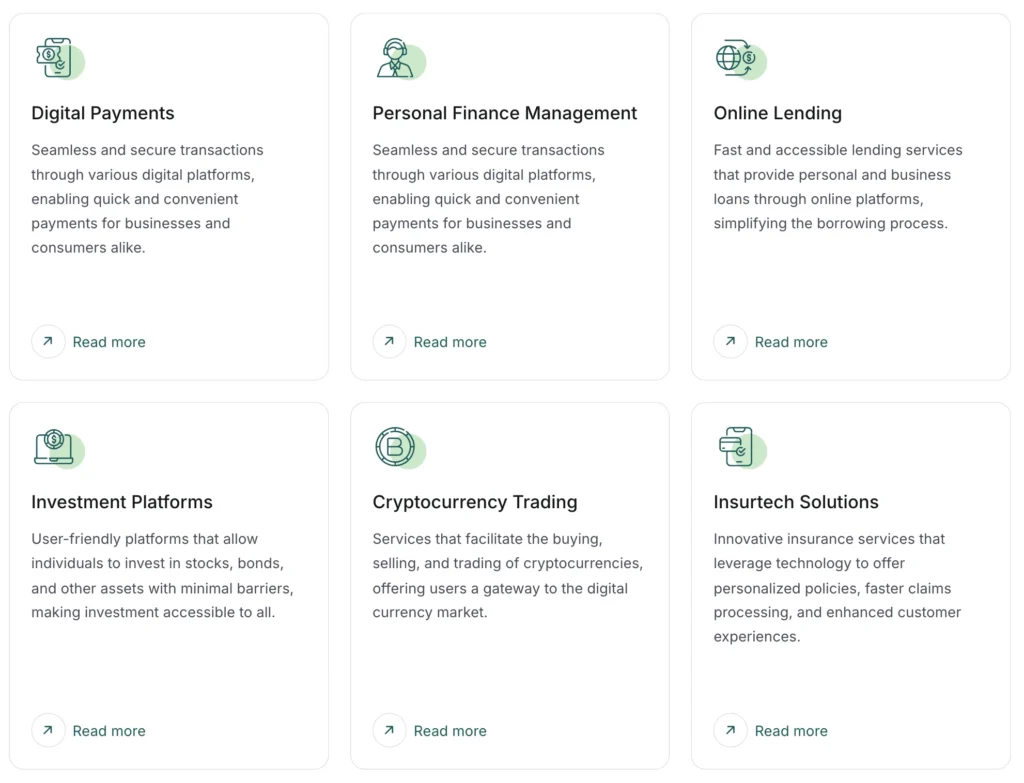Open Read more for Online Lending
Screen dimensions: 1024x783
point(791,341)
